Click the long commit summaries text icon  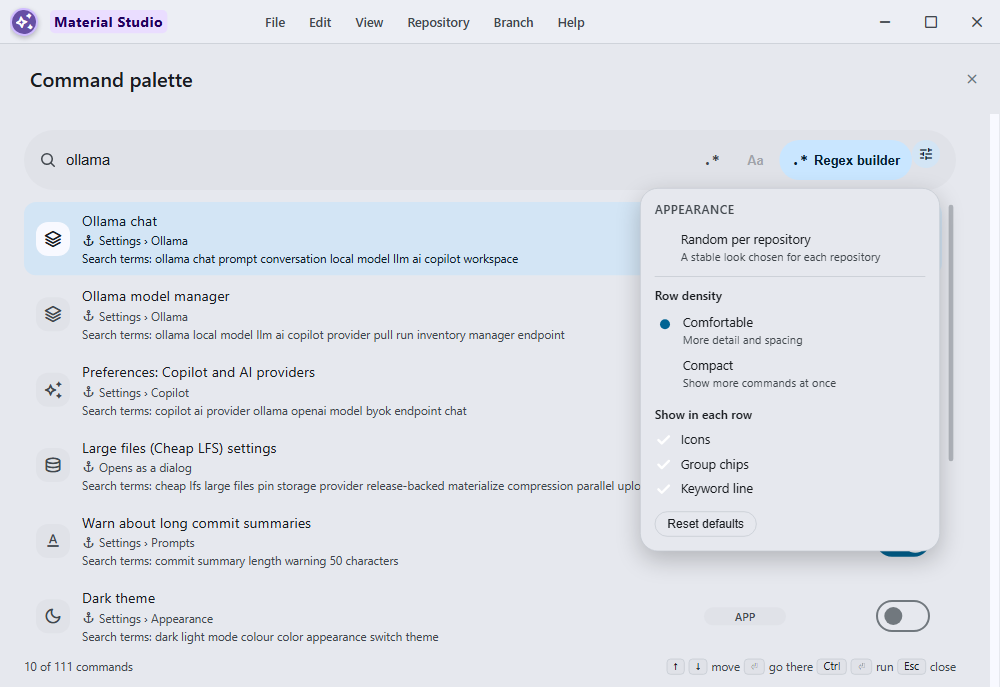point(53,540)
